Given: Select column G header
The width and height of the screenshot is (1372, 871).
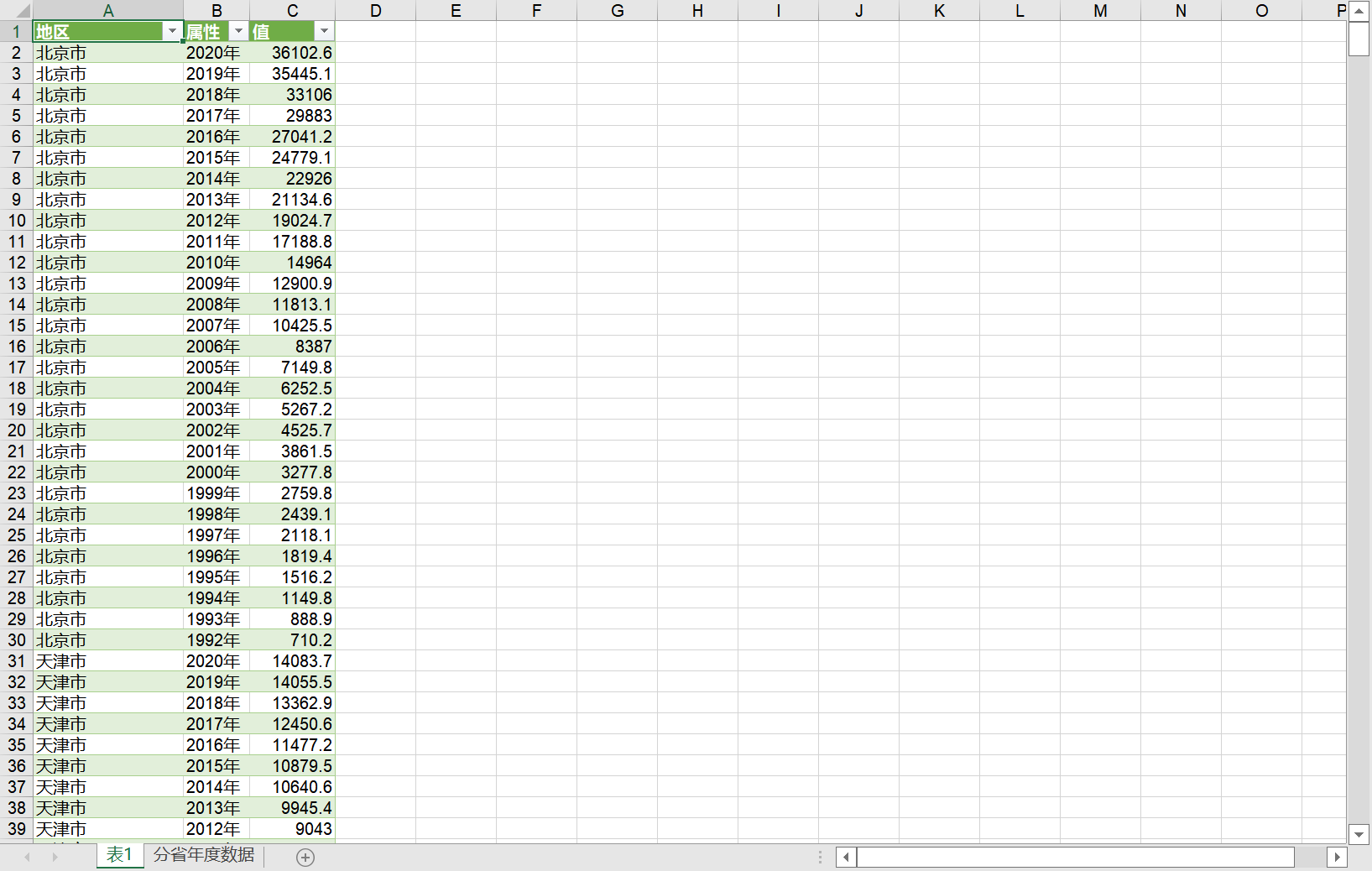Looking at the screenshot, I should click(x=617, y=11).
